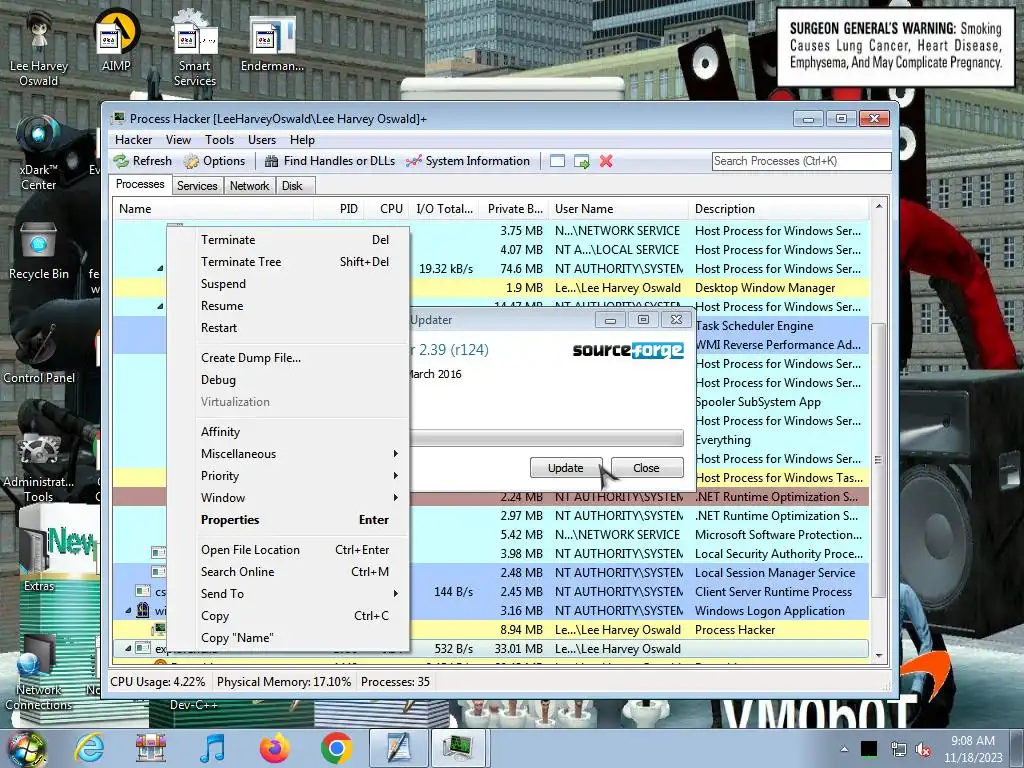The height and width of the screenshot is (768, 1024).
Task: Choose Create Dump File from the context menu
Action: tap(289, 358)
